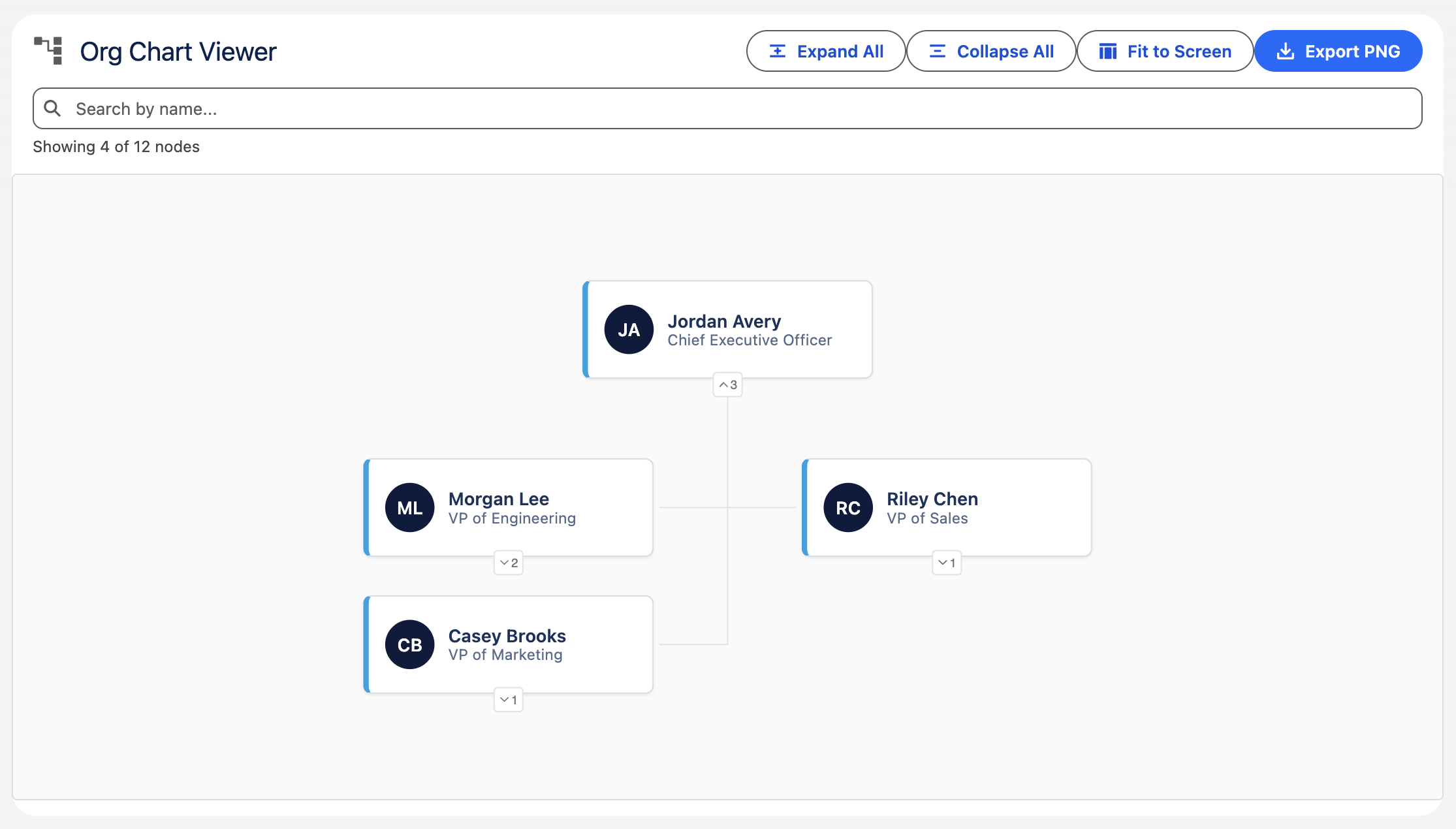This screenshot has width=1456, height=829.
Task: Click the Collapse All button
Action: (x=991, y=51)
